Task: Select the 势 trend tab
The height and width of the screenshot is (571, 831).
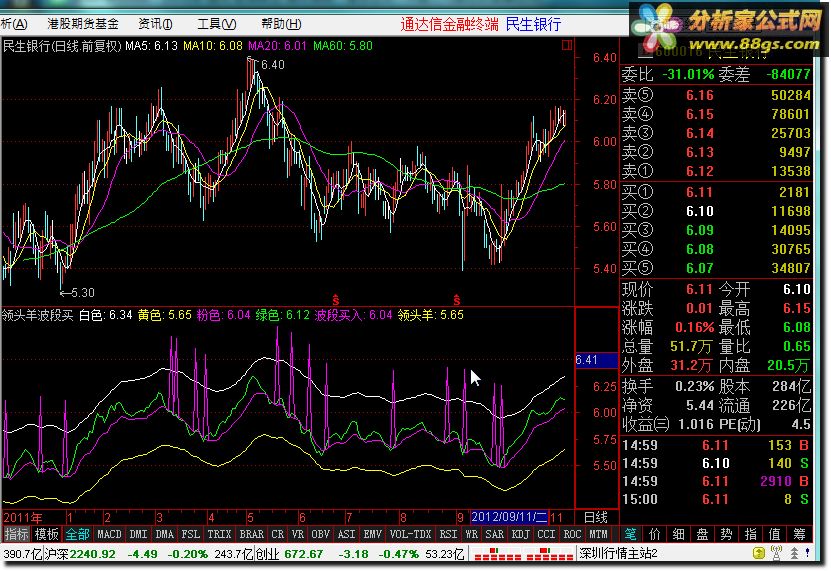Action: pyautogui.click(x=727, y=534)
